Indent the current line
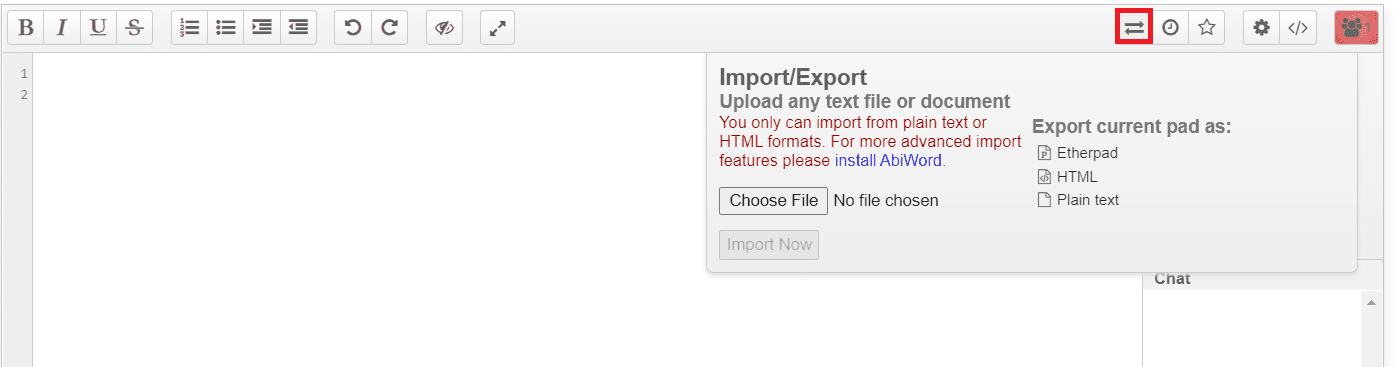The width and height of the screenshot is (1398, 367). tap(262, 28)
